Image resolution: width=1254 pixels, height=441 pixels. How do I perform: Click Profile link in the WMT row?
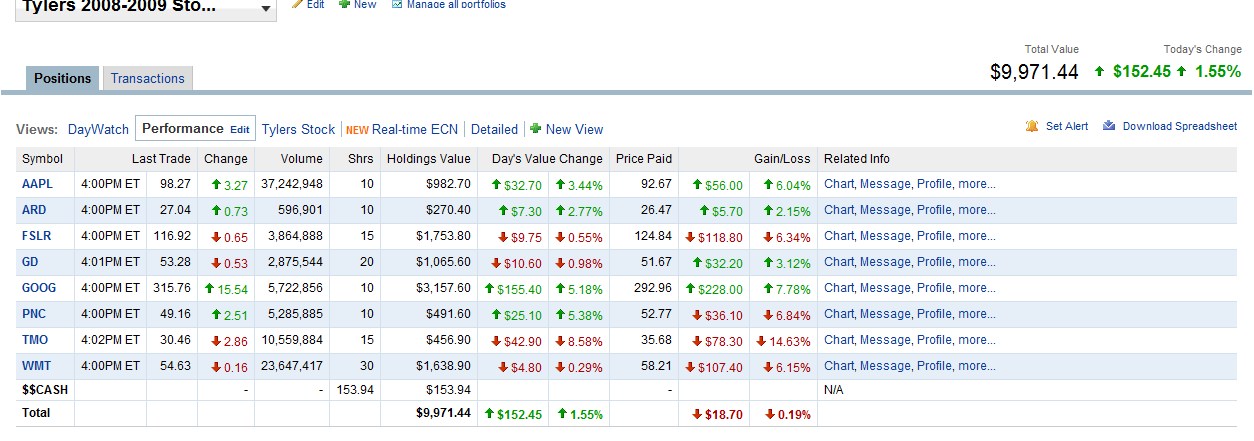click(x=934, y=366)
